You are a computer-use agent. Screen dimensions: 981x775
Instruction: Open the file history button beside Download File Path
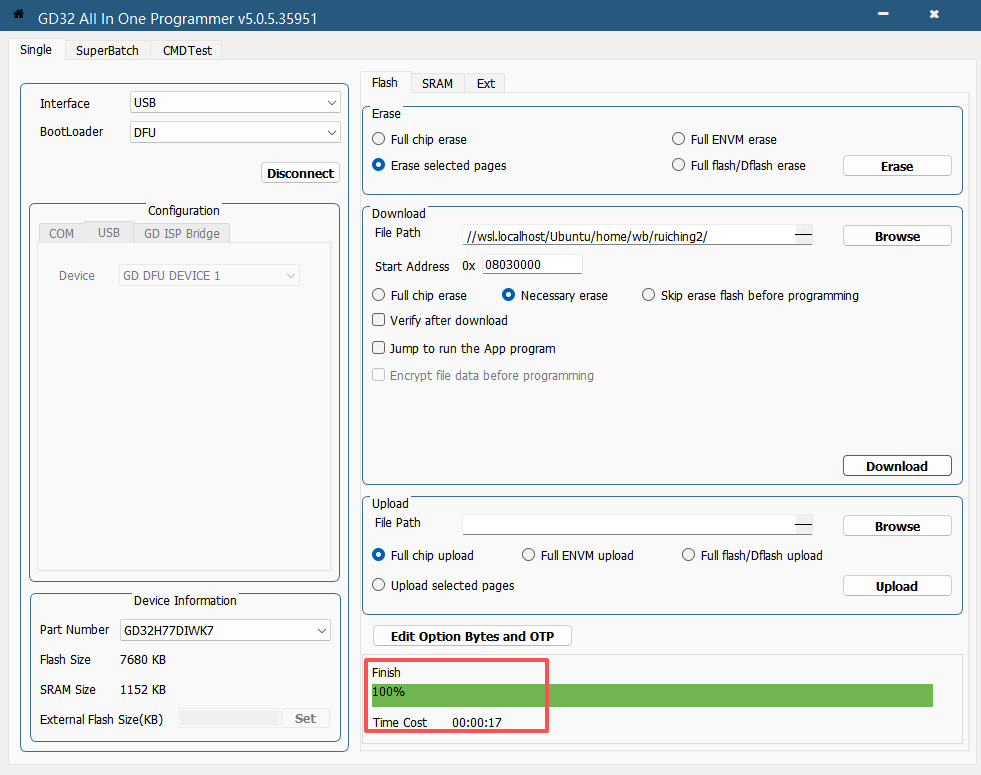pos(803,235)
